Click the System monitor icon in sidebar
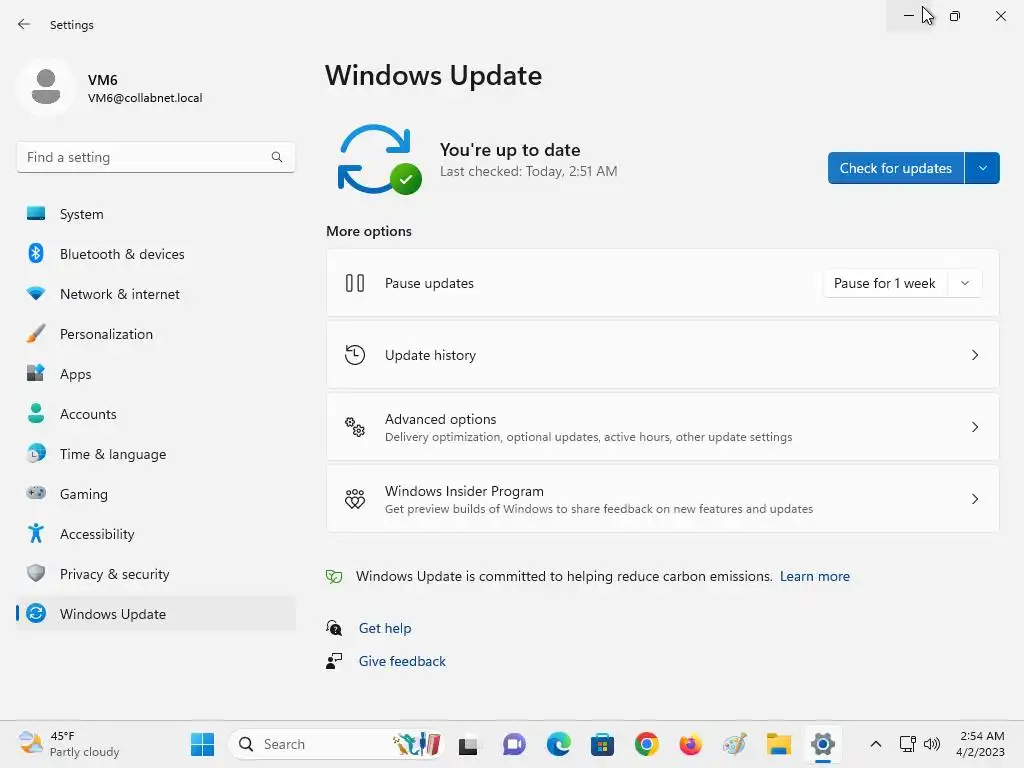The height and width of the screenshot is (768, 1024). tap(36, 214)
